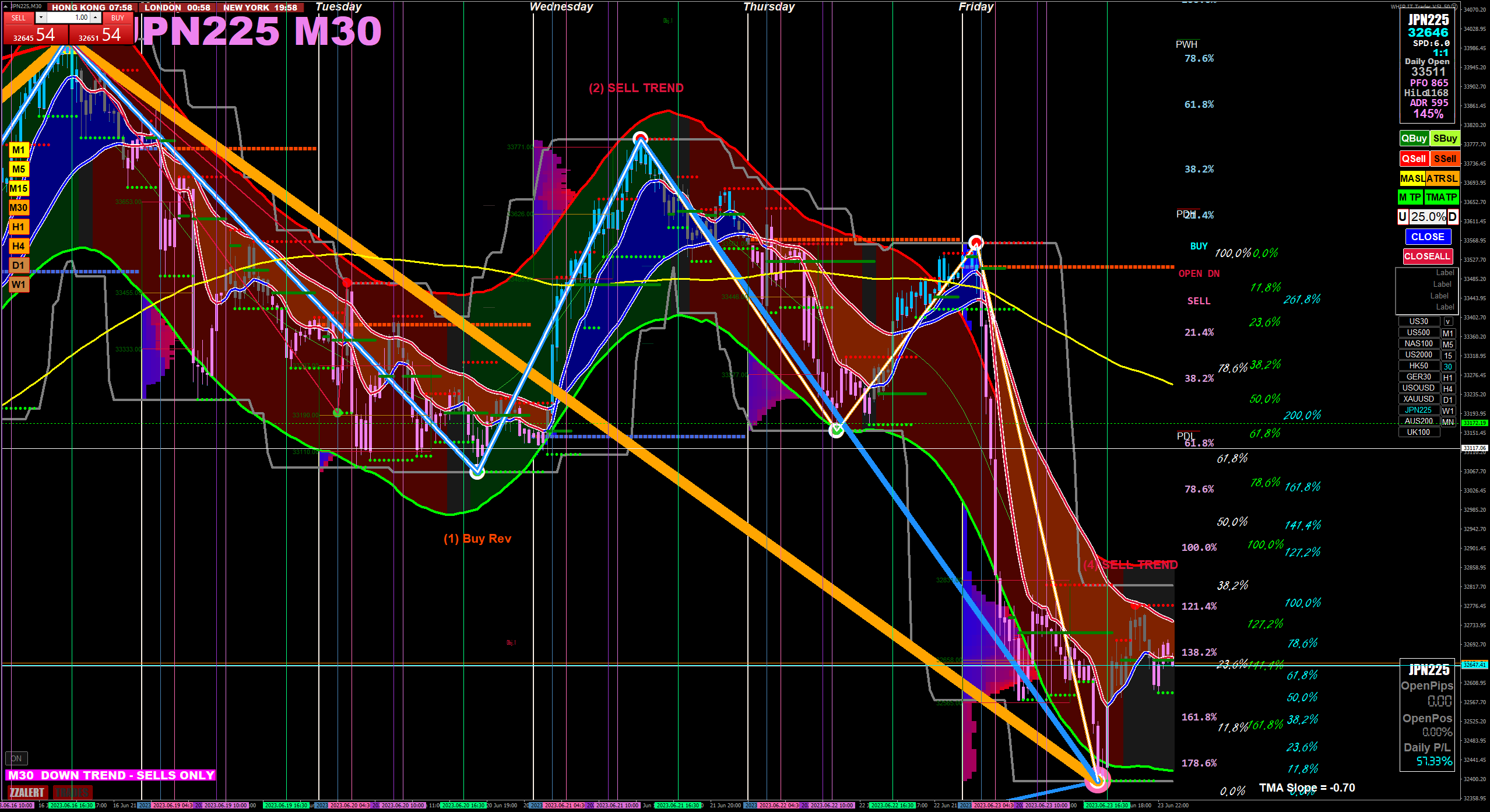Click the D percent-down button
This screenshot has width=1490, height=812.
(1452, 217)
